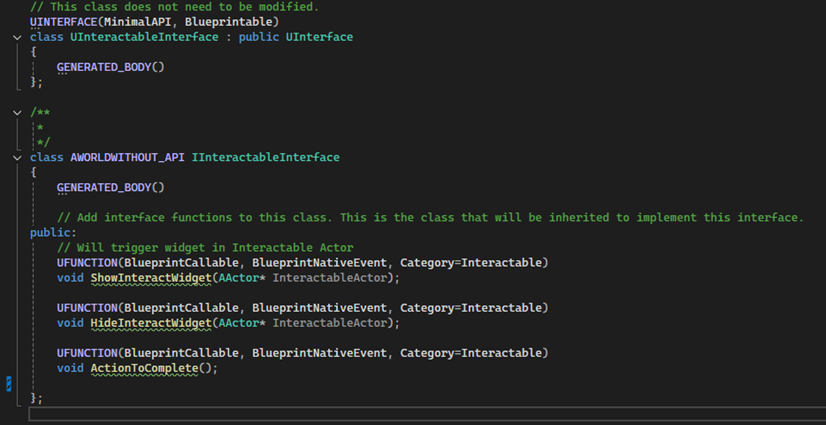Collapse the UInteractableInterface class fold chevron
Viewport: 826px width, 425px height.
17,37
